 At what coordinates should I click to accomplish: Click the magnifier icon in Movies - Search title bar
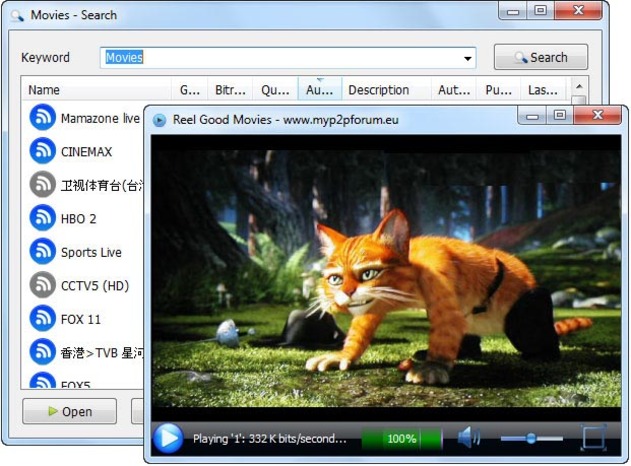pyautogui.click(x=17, y=16)
